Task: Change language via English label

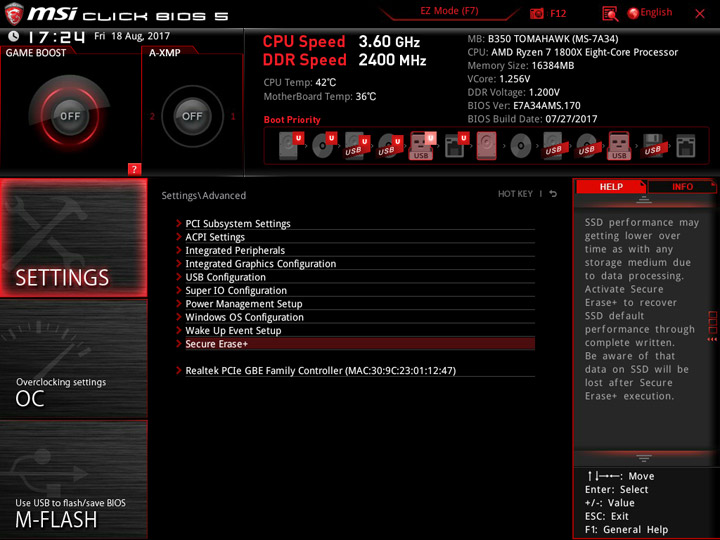Action: [x=656, y=12]
